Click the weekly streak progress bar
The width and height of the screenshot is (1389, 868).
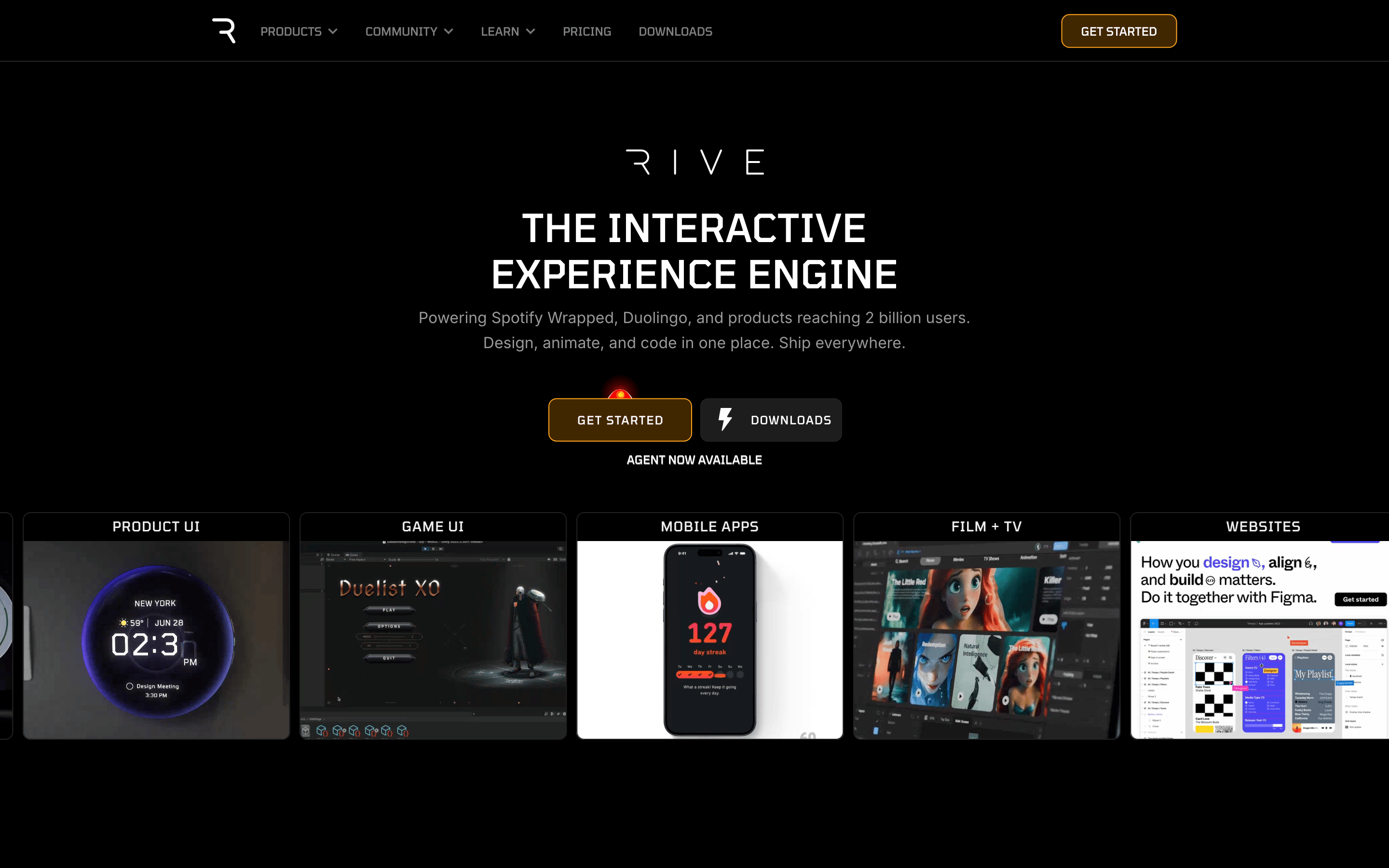click(x=709, y=675)
